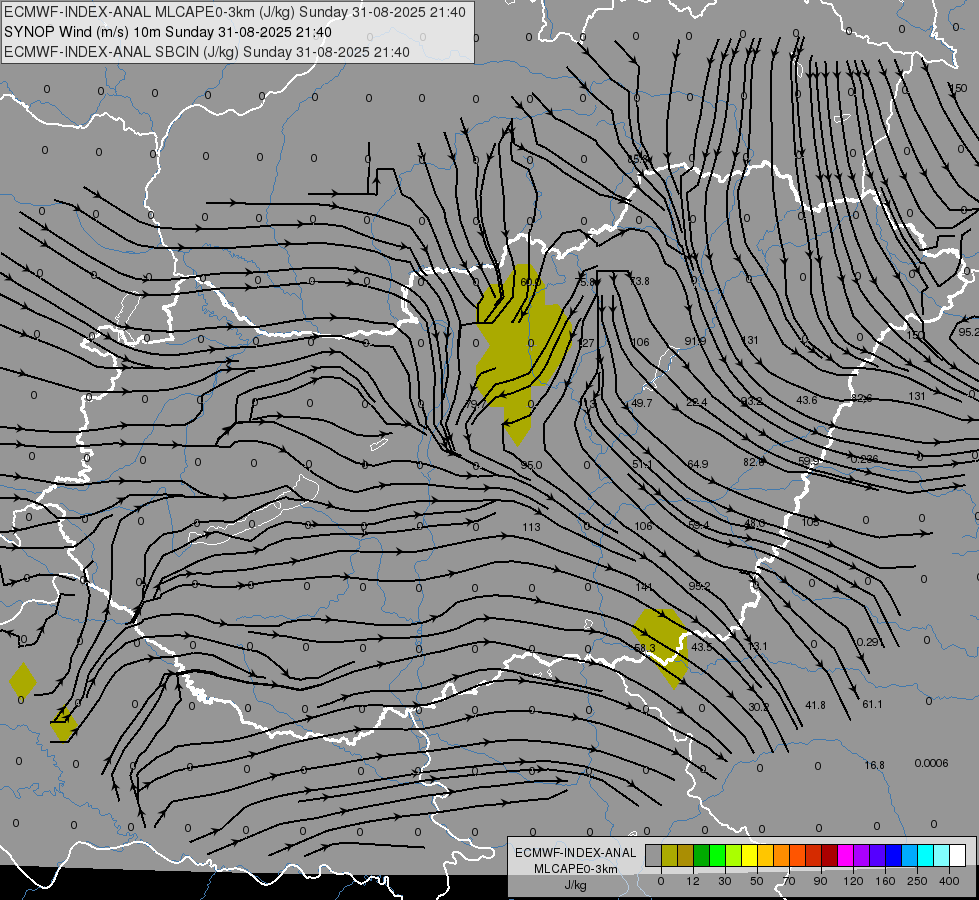Image resolution: width=979 pixels, height=900 pixels.
Task: Click the 41.8 map value
Action: pyautogui.click(x=815, y=705)
